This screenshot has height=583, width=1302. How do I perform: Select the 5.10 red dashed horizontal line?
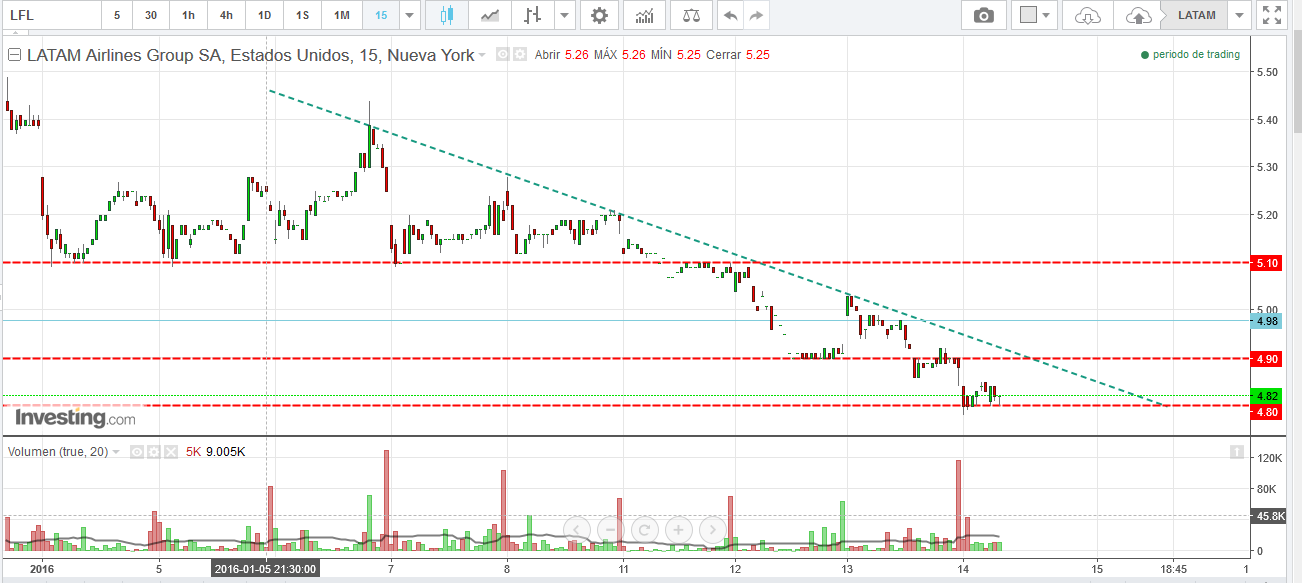tap(626, 263)
